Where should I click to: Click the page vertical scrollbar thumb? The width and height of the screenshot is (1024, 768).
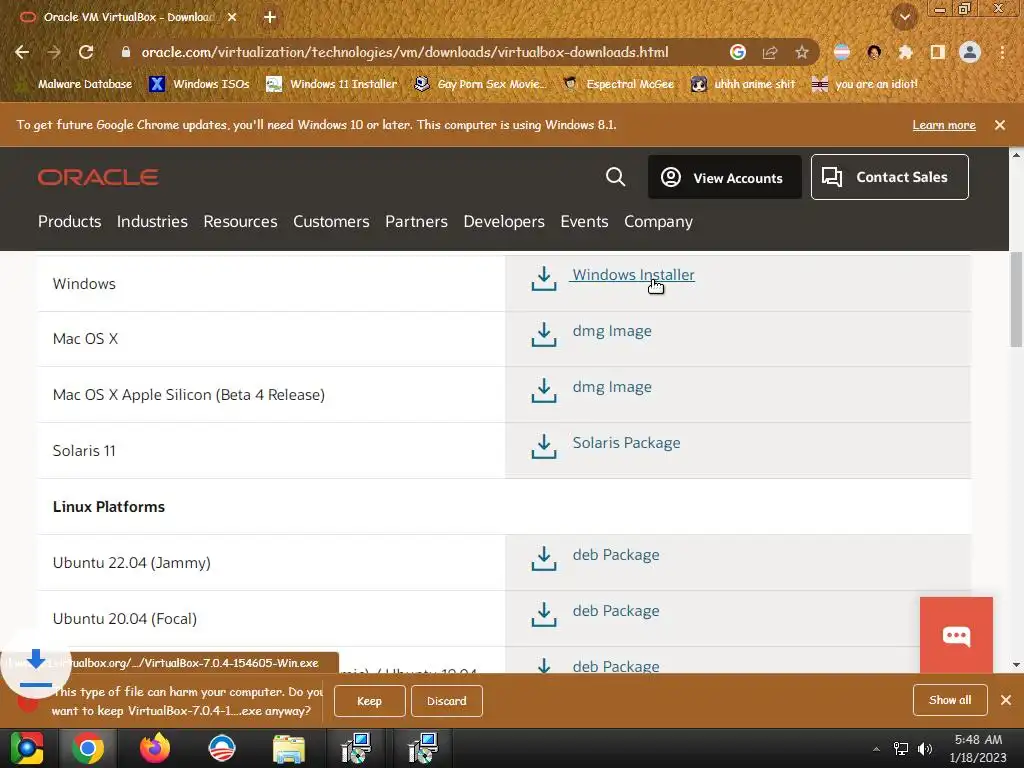(x=1016, y=299)
